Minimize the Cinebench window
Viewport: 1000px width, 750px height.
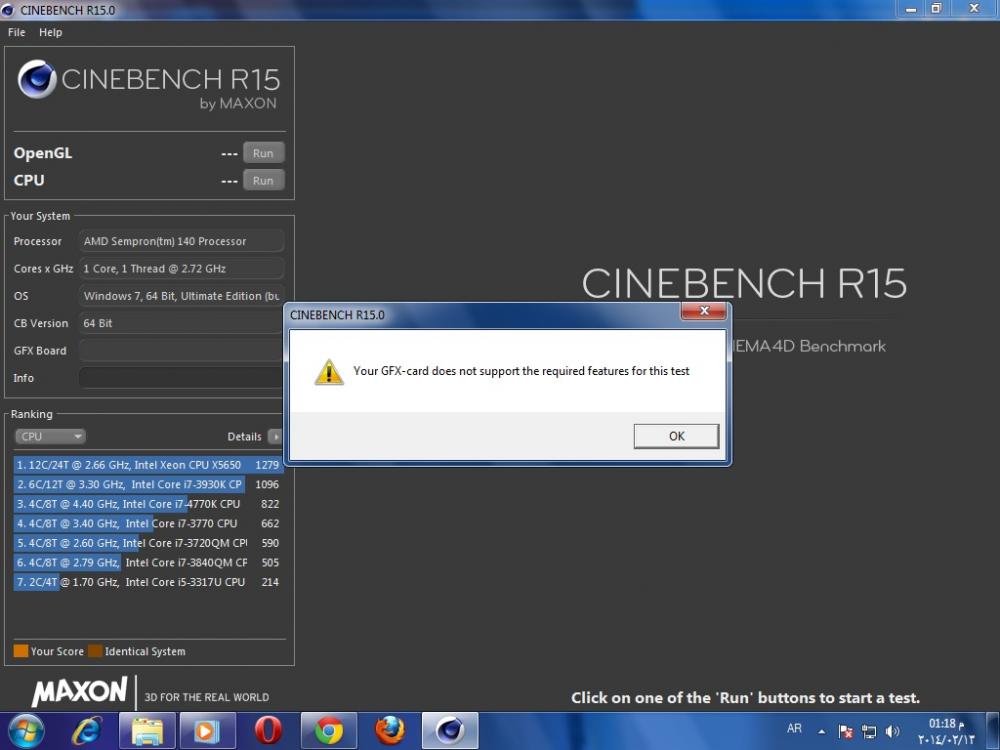coord(911,9)
